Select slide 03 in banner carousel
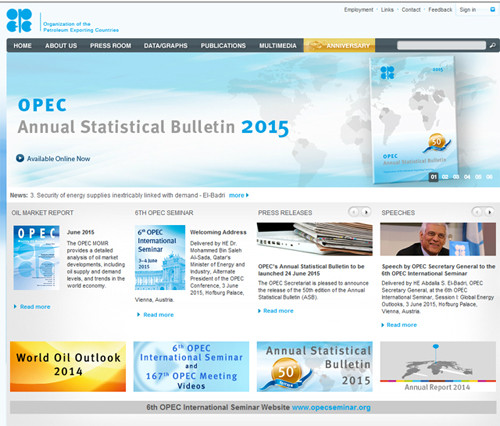 [x=456, y=177]
